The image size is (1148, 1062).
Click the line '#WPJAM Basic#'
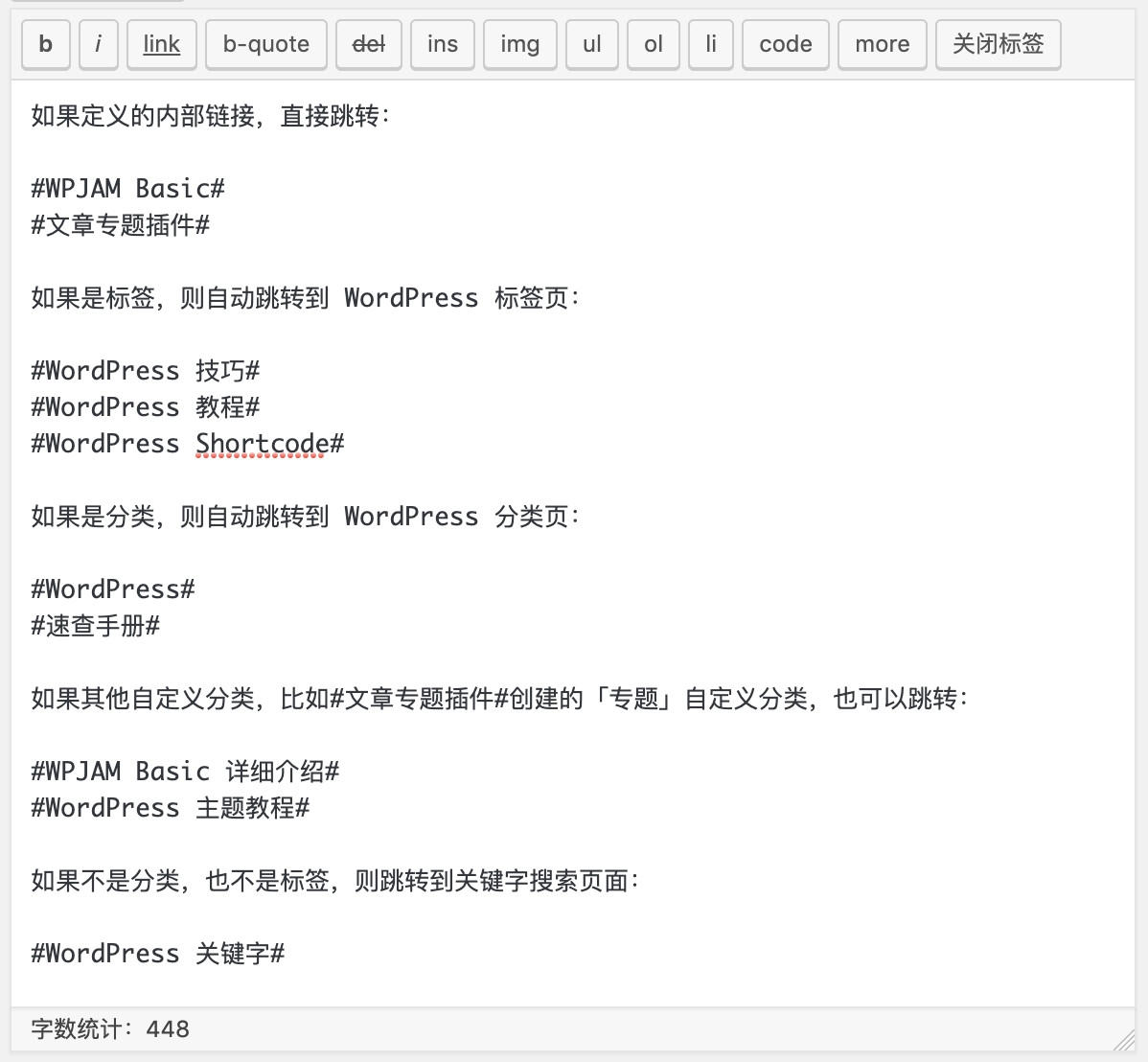click(x=127, y=188)
